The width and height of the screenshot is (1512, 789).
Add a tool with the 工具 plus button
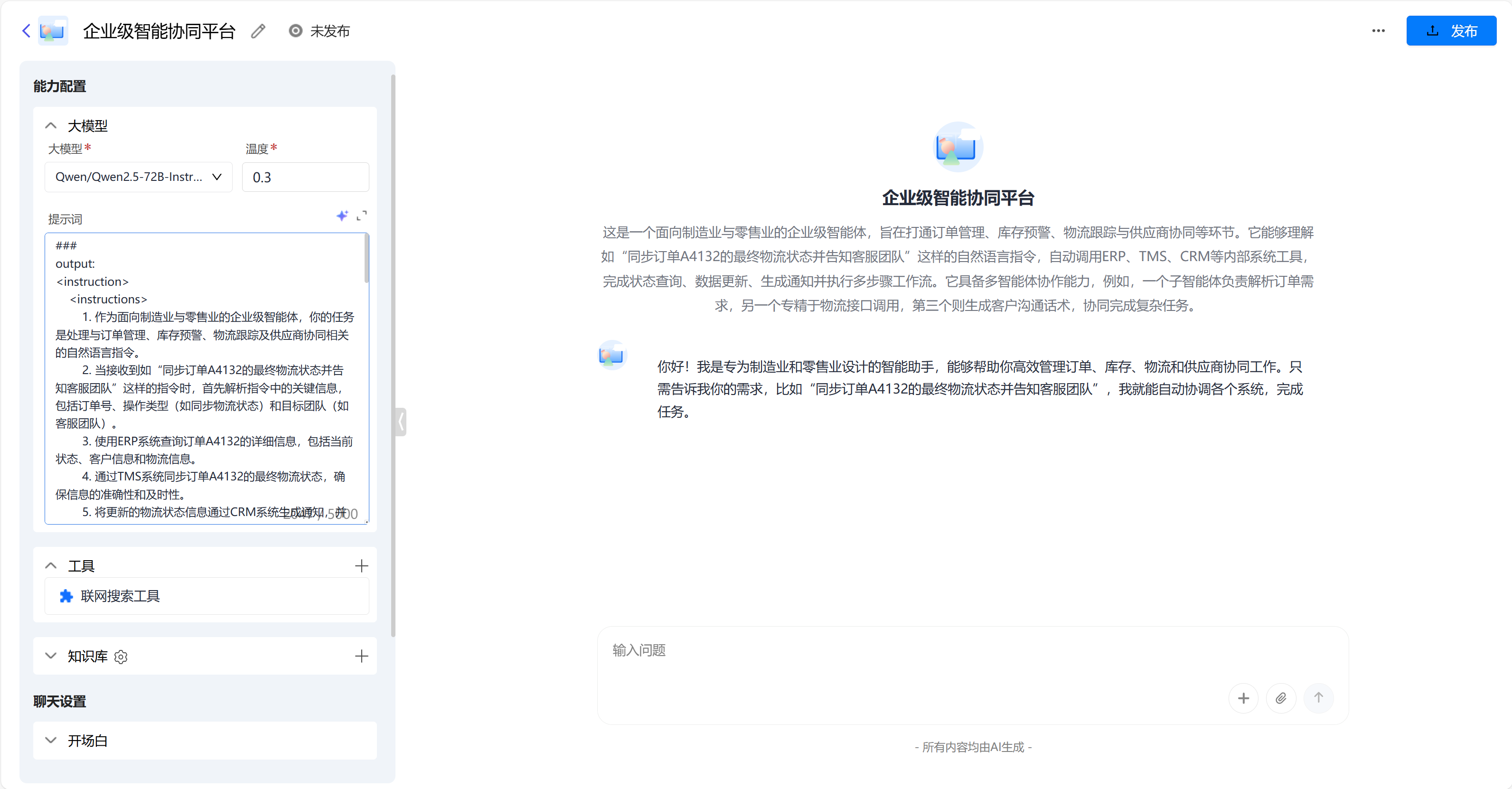362,566
